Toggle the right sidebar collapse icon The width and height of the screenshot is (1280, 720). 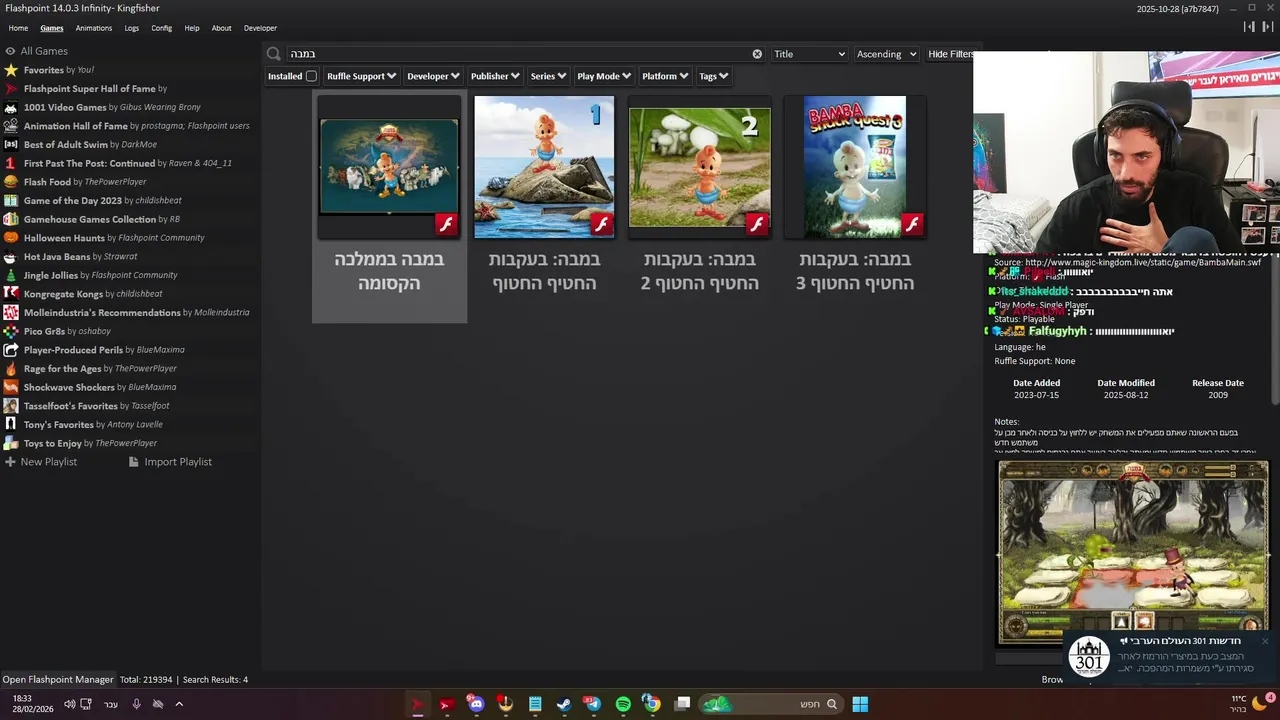point(1267,27)
